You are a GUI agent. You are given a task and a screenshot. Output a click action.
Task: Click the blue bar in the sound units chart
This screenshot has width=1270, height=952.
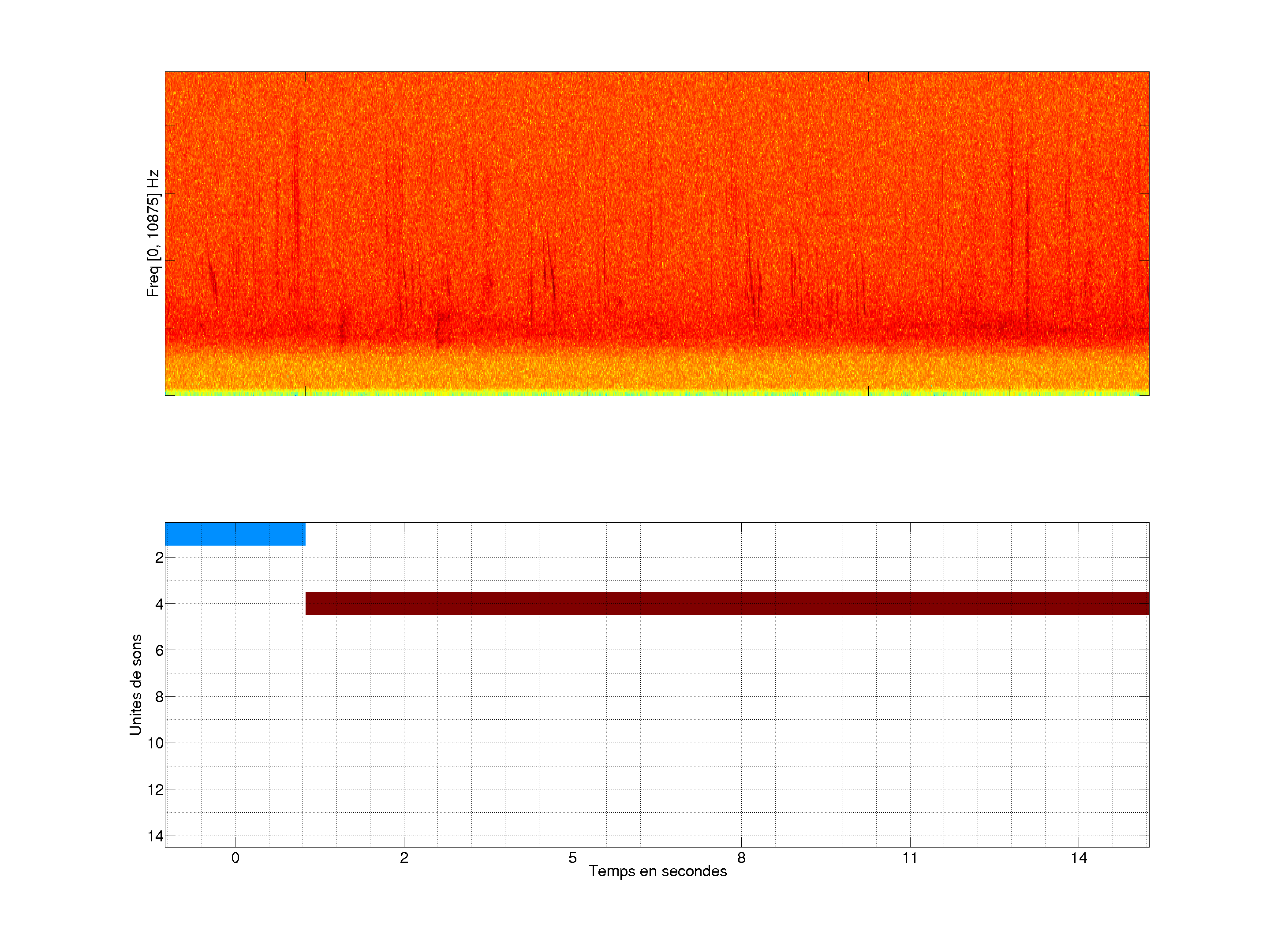pos(235,534)
